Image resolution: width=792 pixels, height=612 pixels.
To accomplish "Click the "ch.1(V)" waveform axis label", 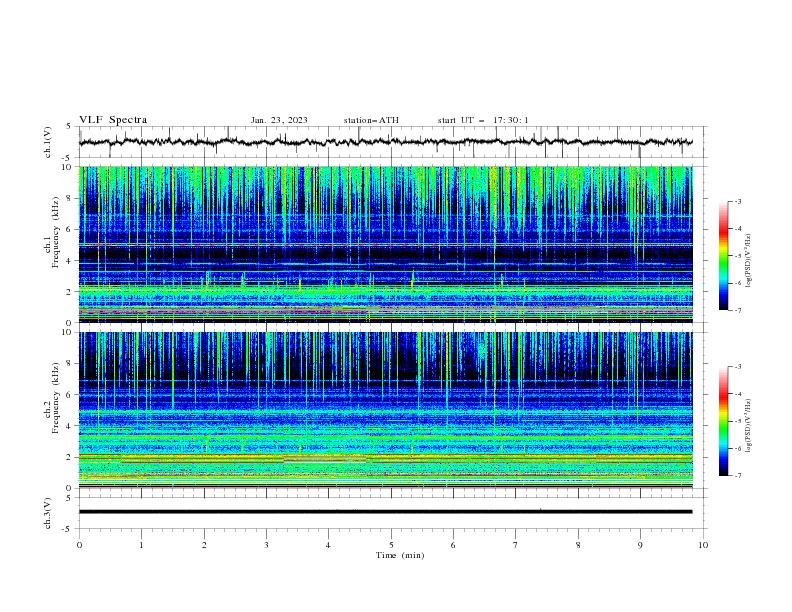I will click(48, 142).
